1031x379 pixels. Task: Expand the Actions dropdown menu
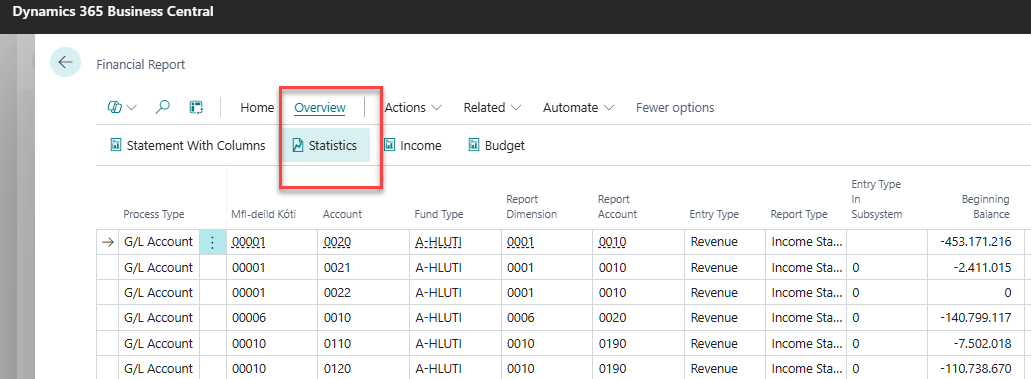[x=413, y=107]
